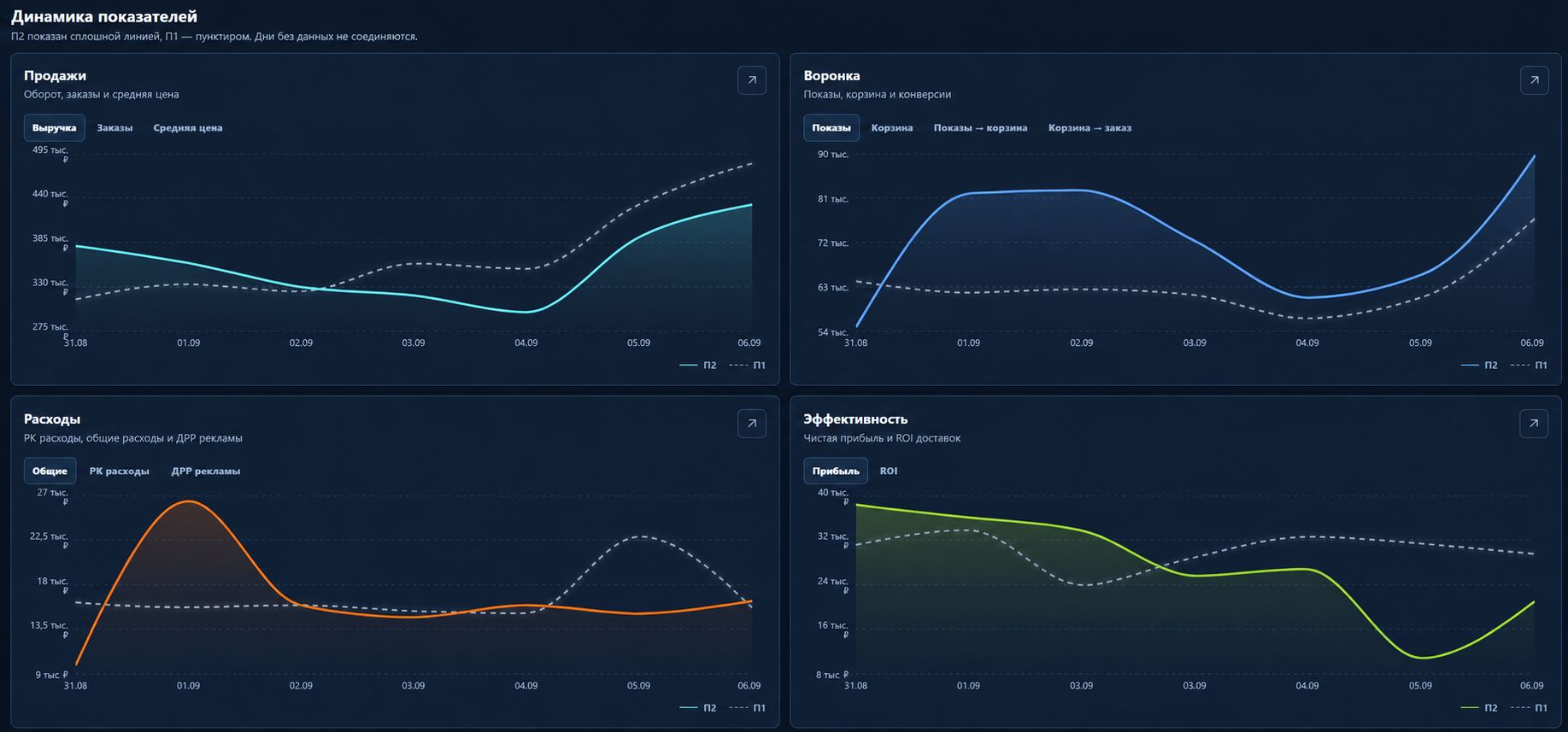Viewport: 1568px width, 732px height.
Task: Click the 02.09 date in Воронка chart
Action: 1082,343
